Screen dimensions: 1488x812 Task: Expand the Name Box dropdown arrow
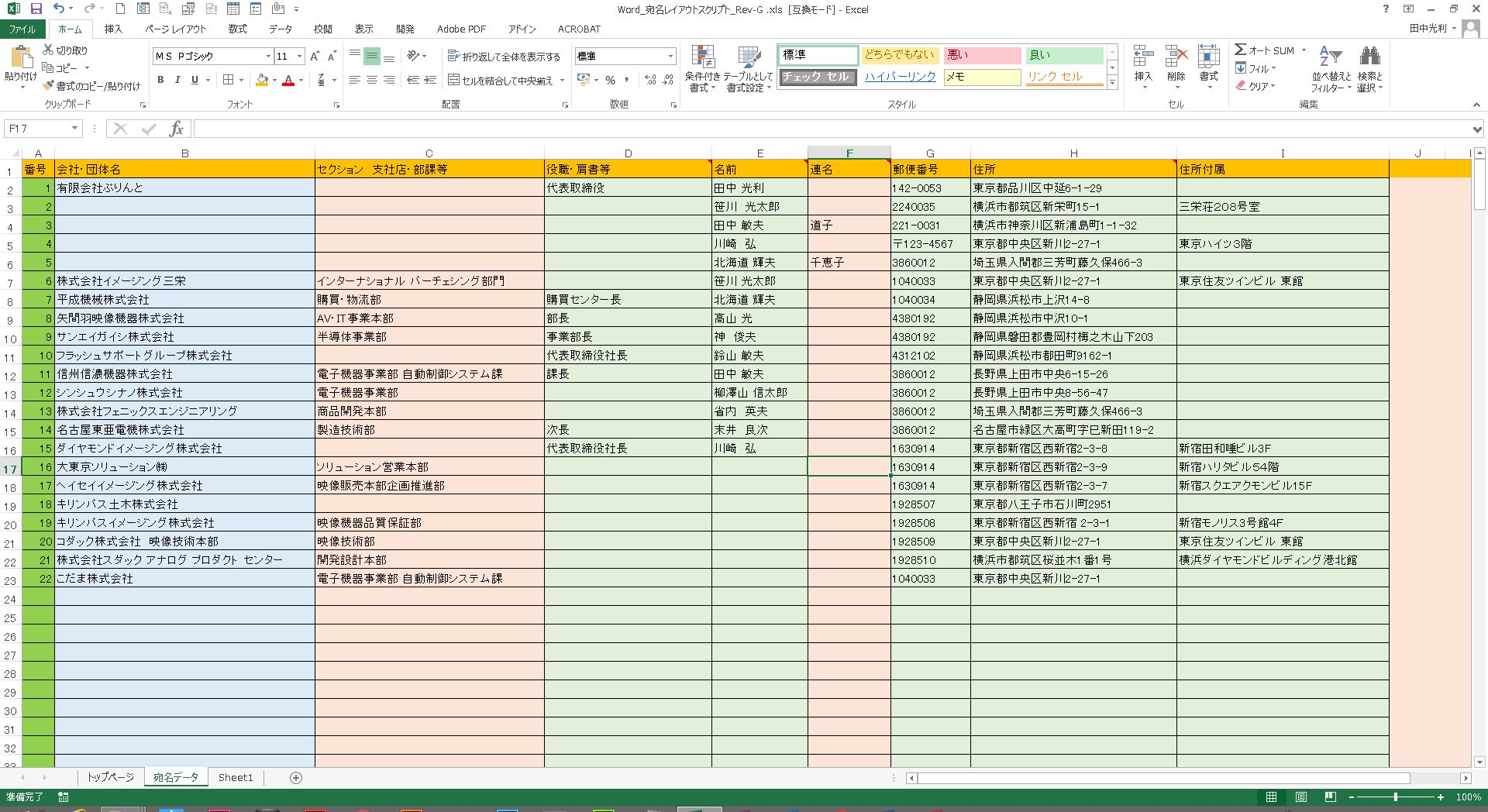coord(74,129)
